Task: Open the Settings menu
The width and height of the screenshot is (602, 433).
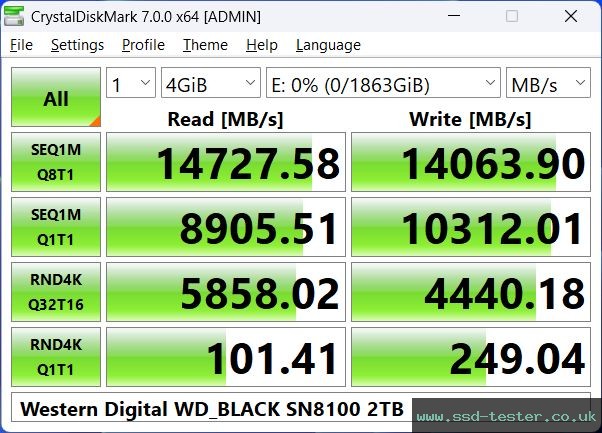Action: 77,45
